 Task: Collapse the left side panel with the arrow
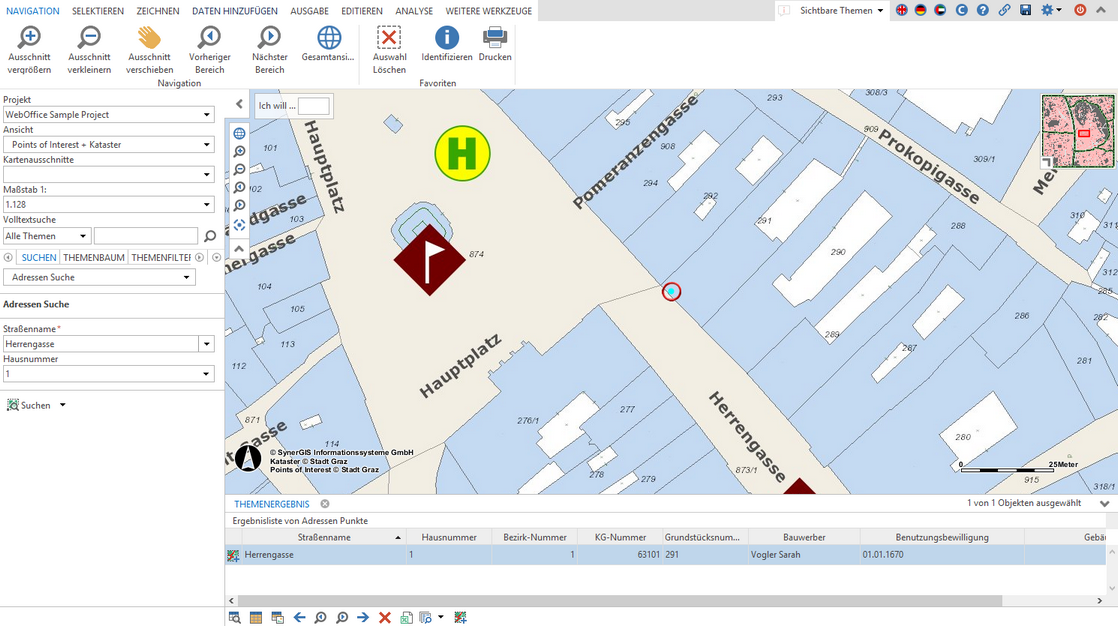(x=239, y=104)
